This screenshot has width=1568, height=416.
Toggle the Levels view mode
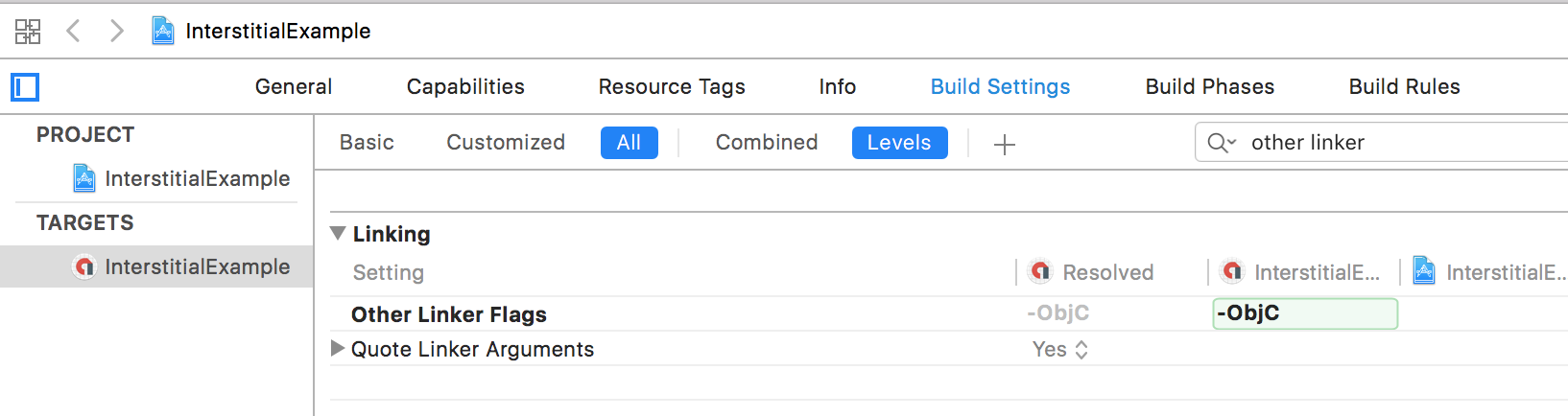(899, 143)
